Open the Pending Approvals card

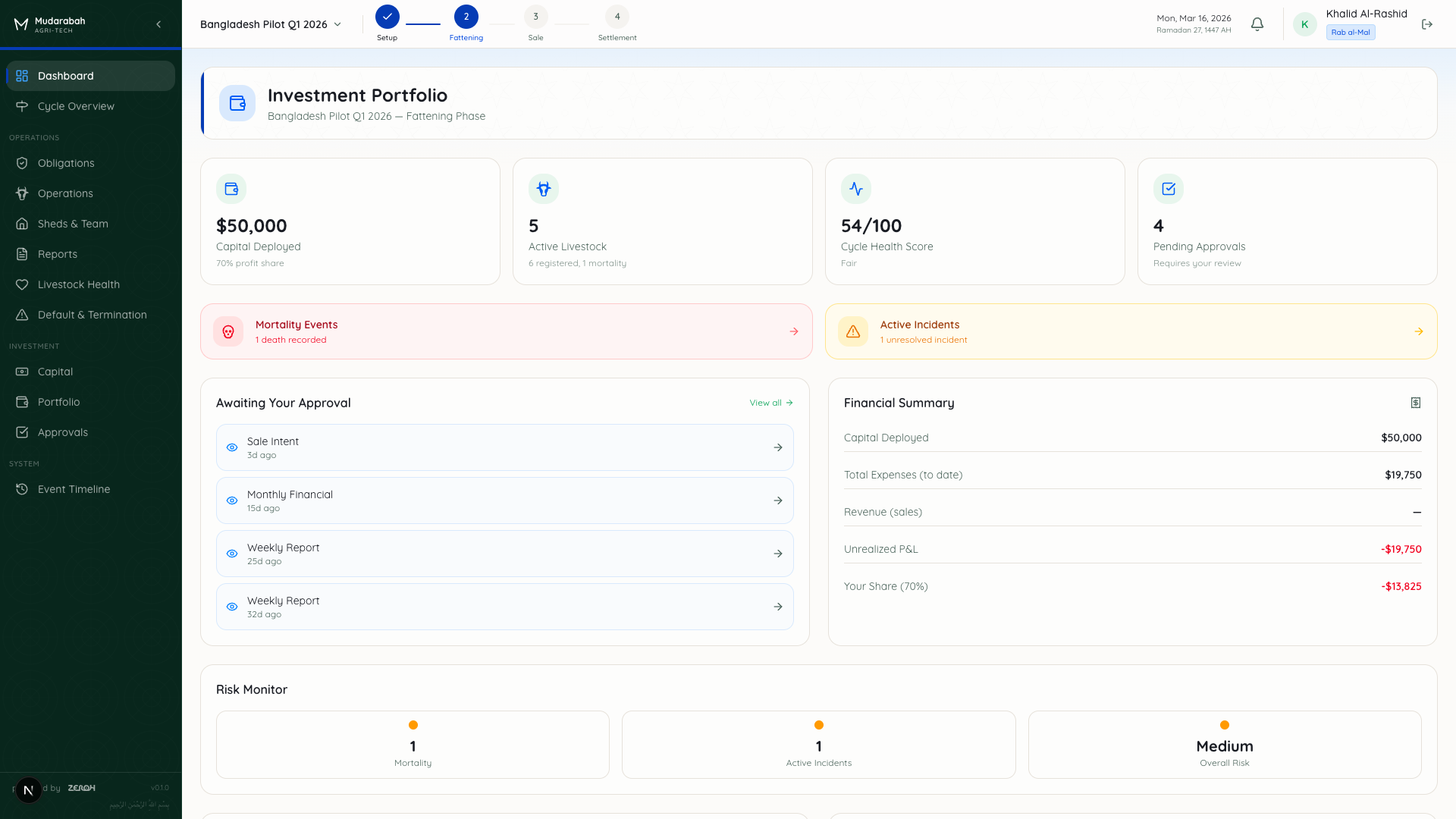(1287, 221)
